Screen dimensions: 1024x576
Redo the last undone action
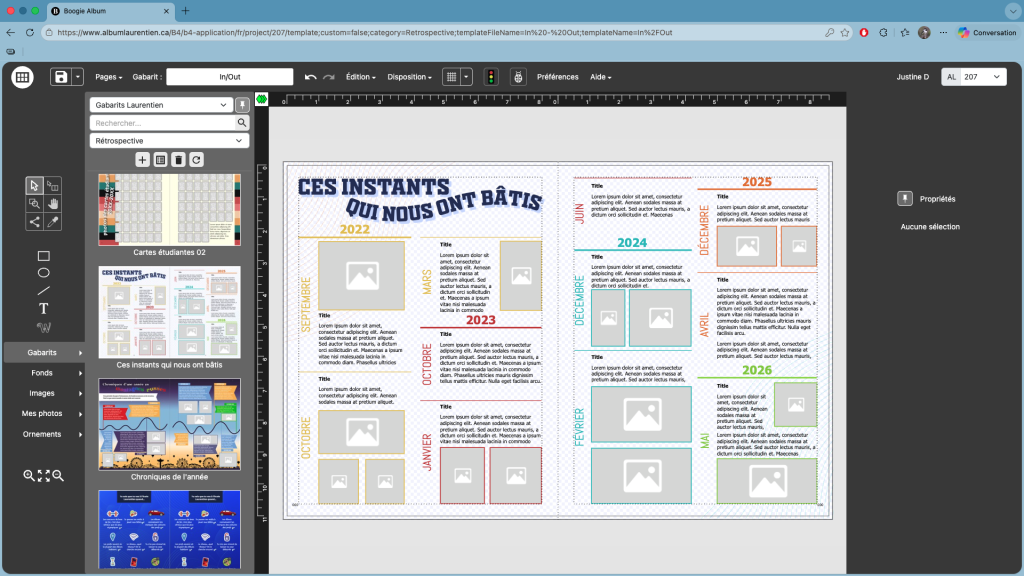click(328, 77)
